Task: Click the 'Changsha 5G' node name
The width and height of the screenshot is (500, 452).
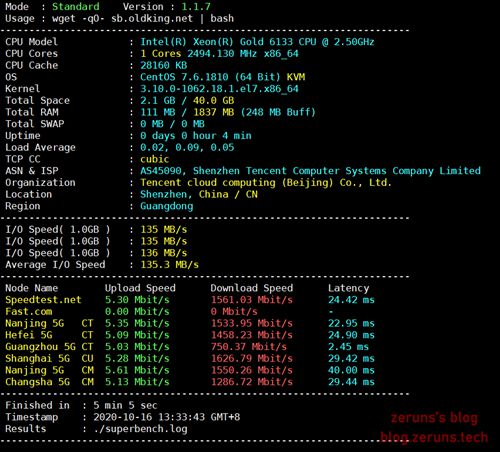Action: tap(37, 382)
